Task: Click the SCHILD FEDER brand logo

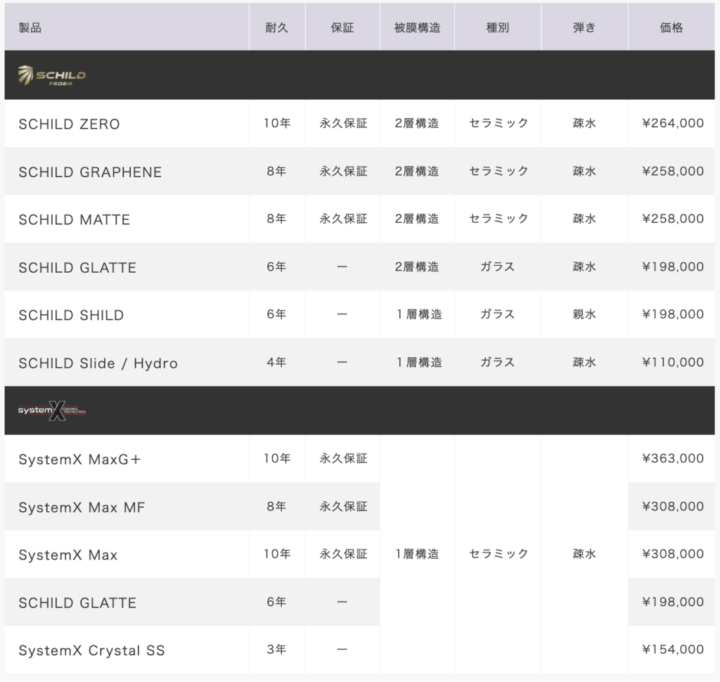Action: [51, 76]
